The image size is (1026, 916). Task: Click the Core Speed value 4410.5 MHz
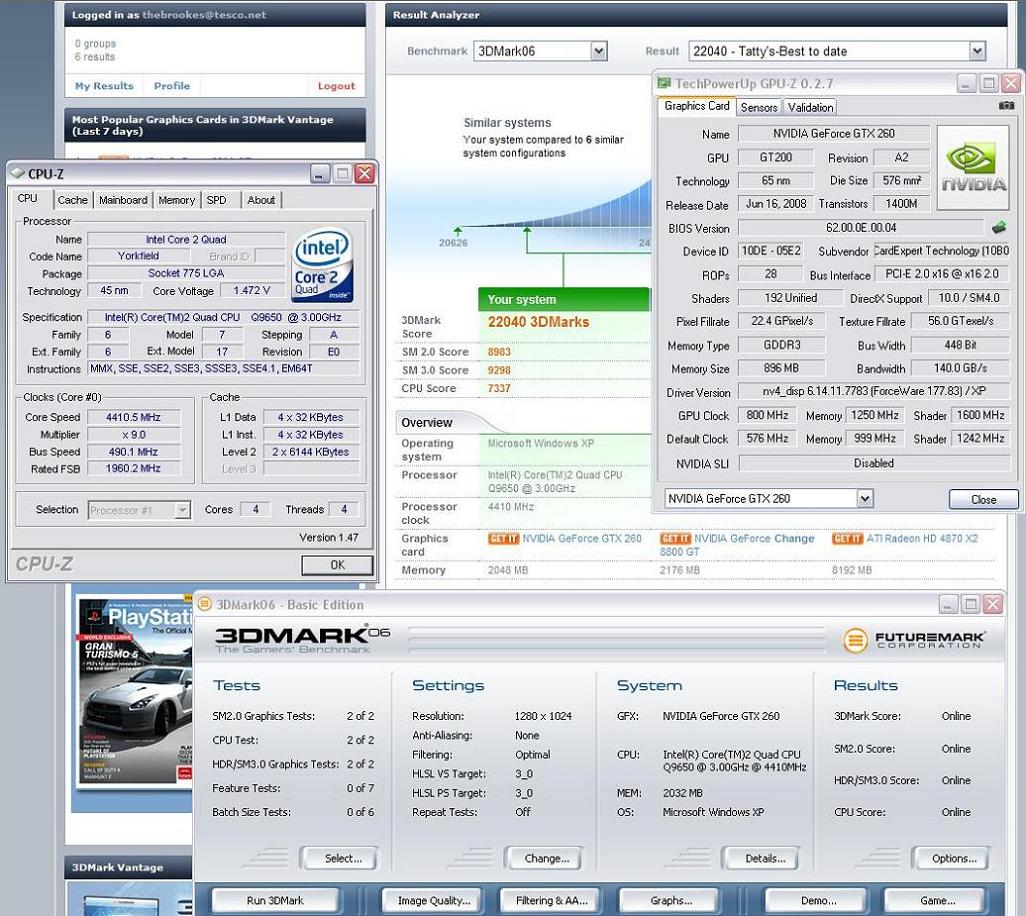133,417
